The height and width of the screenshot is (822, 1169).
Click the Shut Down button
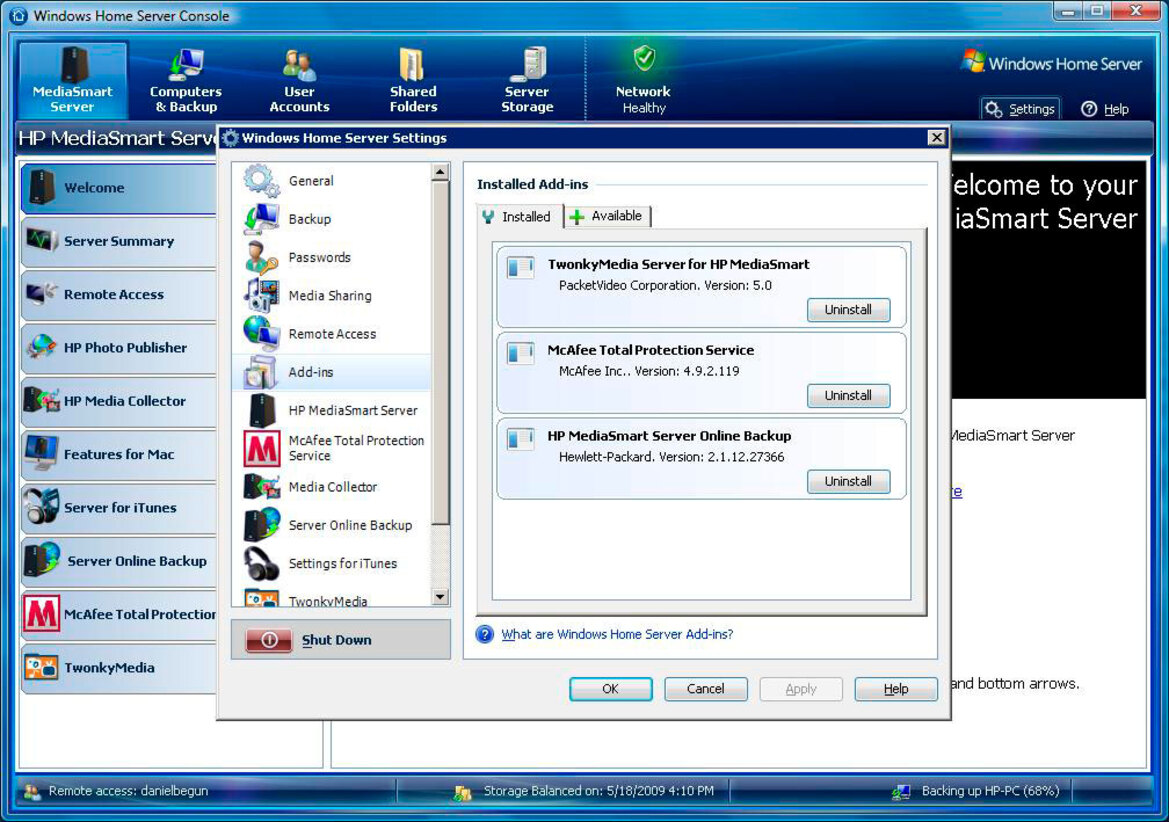[341, 639]
